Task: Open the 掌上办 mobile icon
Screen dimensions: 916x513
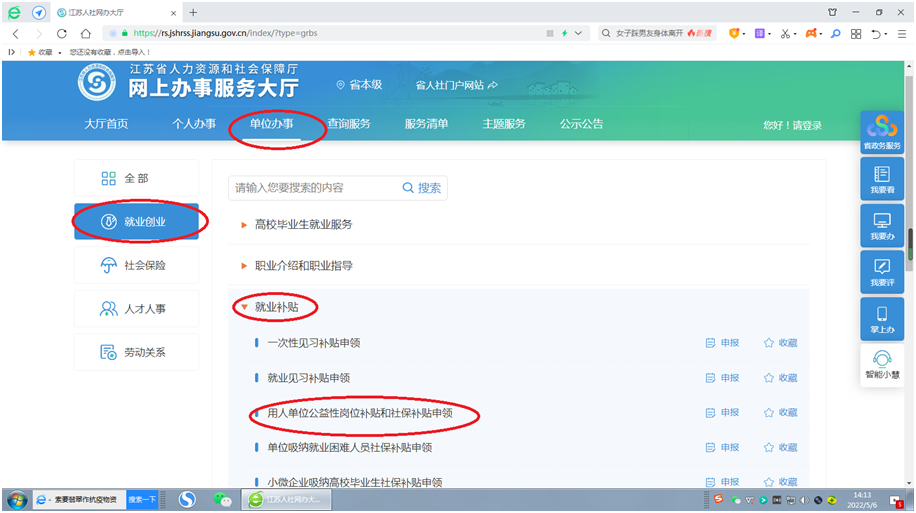Action: [881, 319]
